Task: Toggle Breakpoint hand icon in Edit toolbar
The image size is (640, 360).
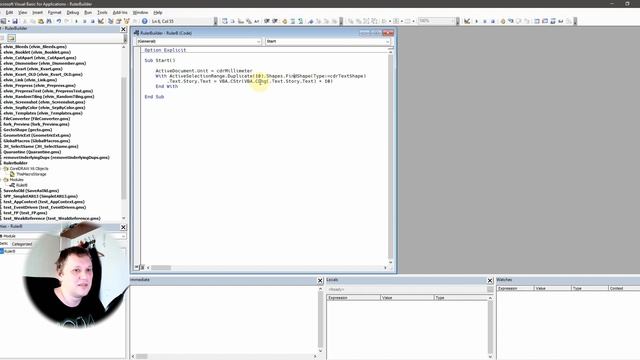Action: point(284,21)
